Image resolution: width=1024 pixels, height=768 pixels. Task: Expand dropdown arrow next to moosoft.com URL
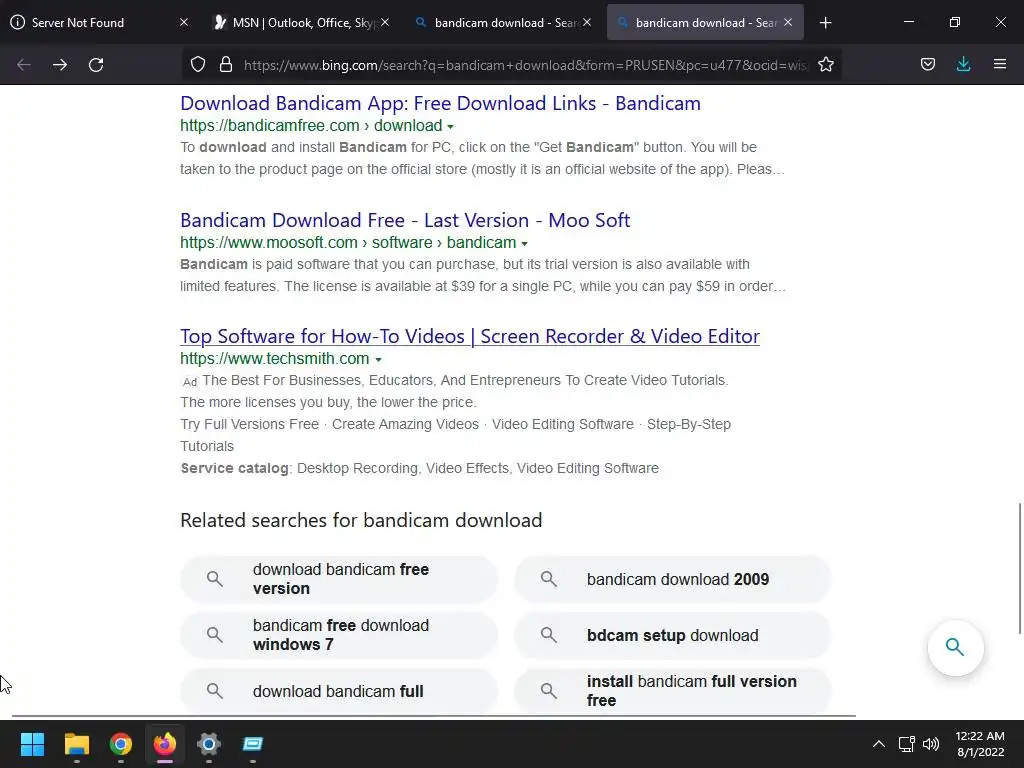524,244
